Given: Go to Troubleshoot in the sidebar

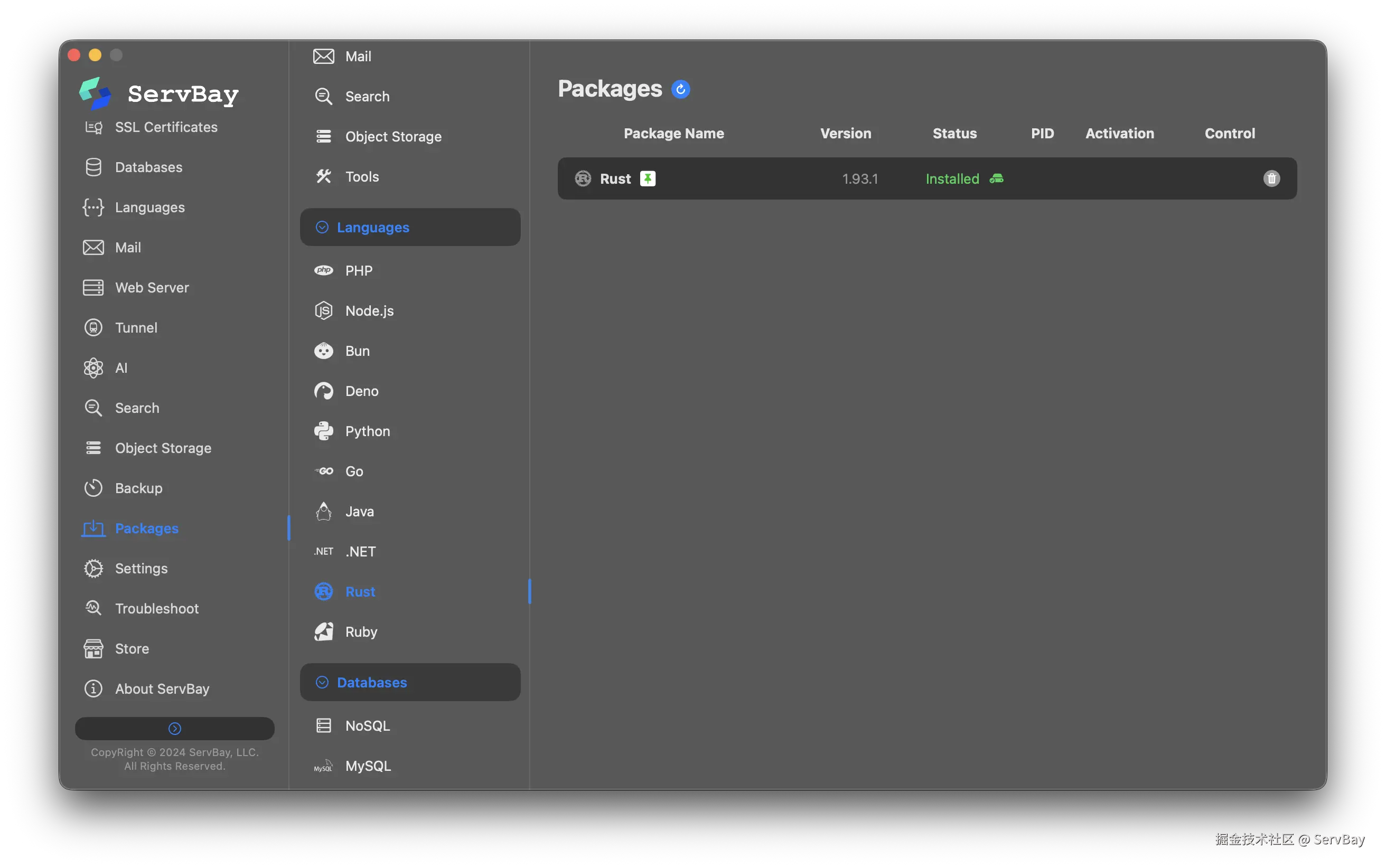Looking at the screenshot, I should click(x=157, y=609).
